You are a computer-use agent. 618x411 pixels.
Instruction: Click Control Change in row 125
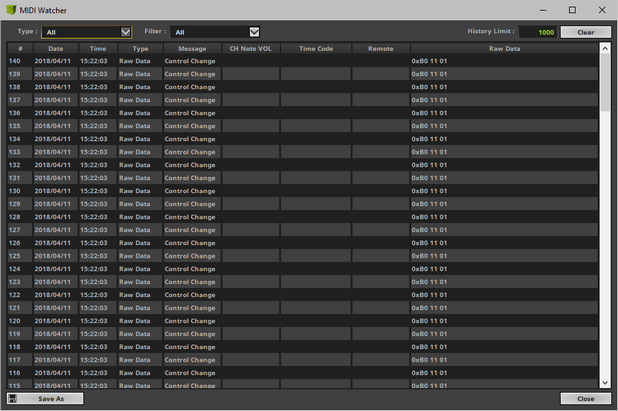pyautogui.click(x=190, y=256)
